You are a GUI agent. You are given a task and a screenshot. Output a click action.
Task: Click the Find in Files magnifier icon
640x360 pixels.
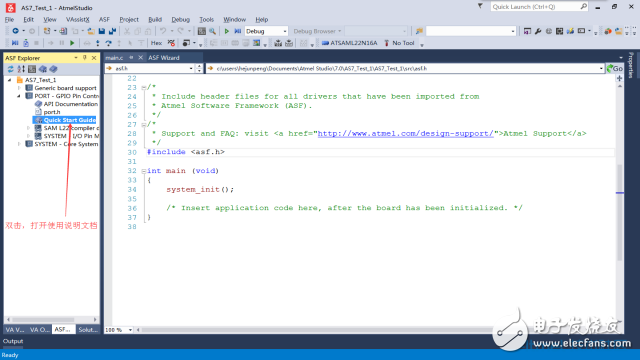(x=213, y=31)
